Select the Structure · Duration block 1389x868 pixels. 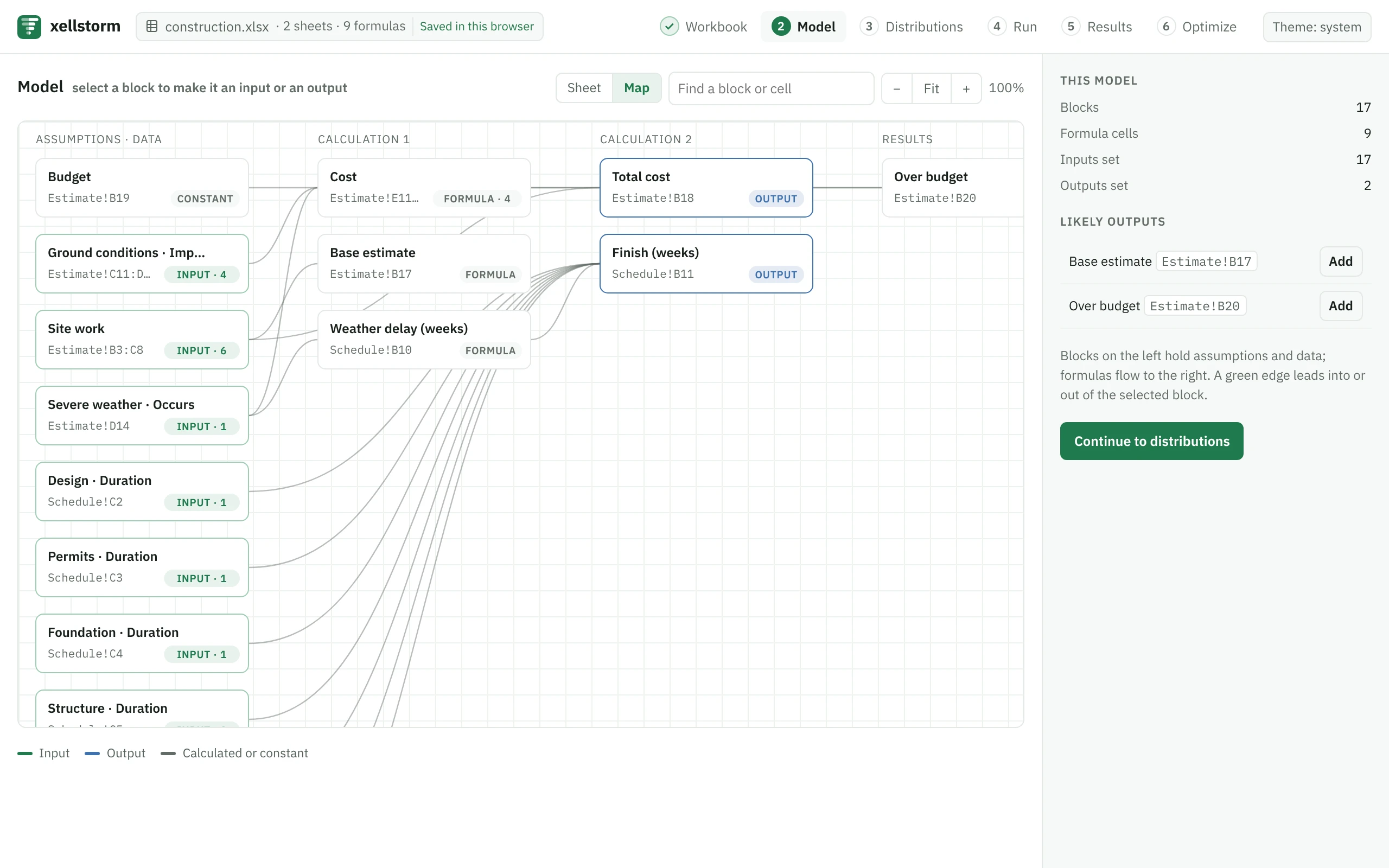142,709
